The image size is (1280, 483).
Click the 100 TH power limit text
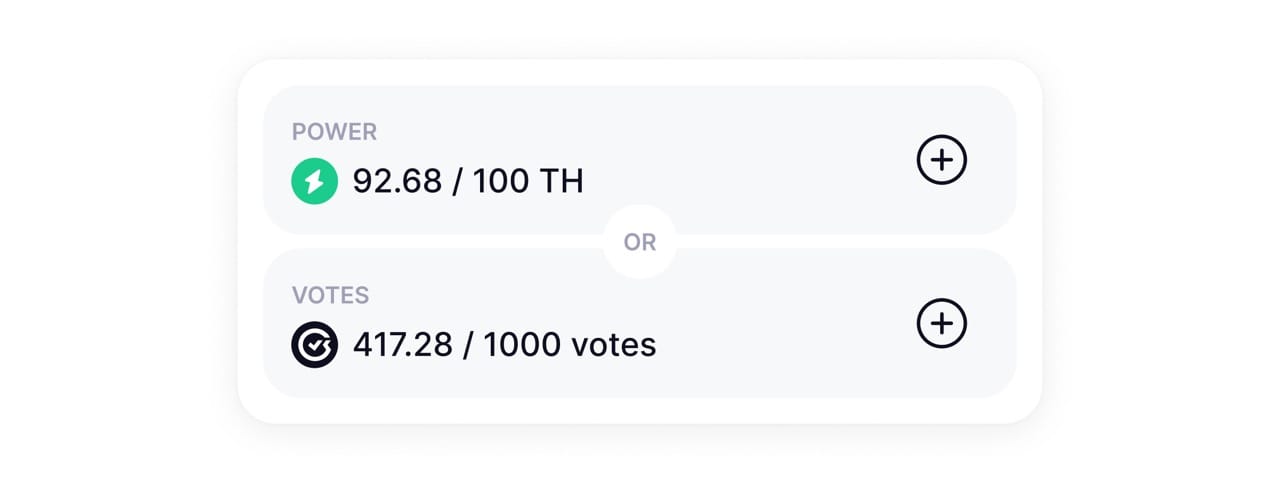tap(528, 181)
